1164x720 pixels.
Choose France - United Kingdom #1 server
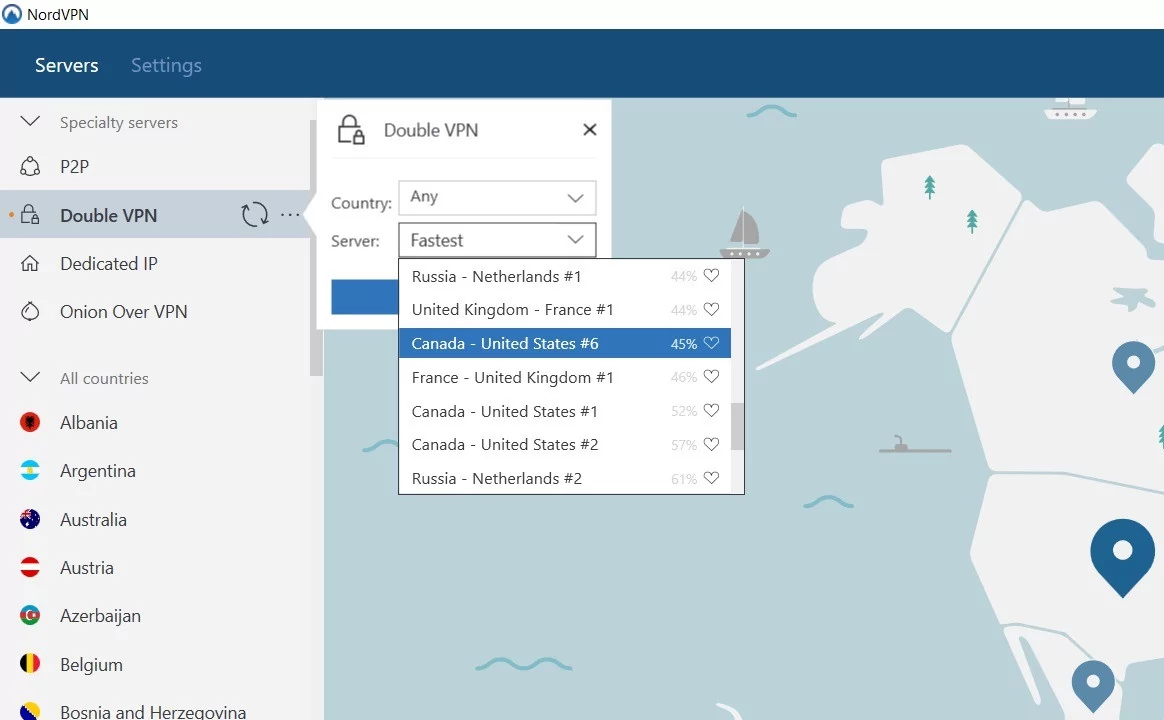click(x=564, y=377)
